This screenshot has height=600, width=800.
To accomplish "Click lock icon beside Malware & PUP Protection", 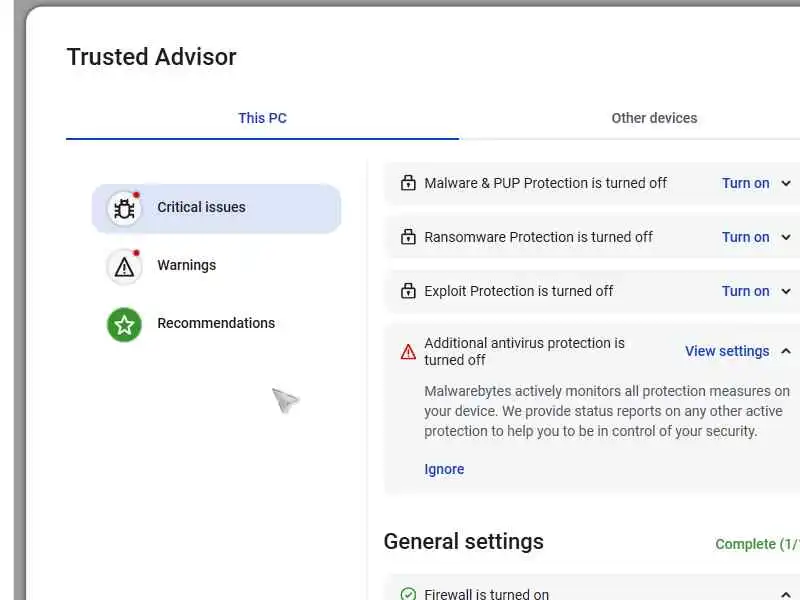I will pyautogui.click(x=408, y=183).
